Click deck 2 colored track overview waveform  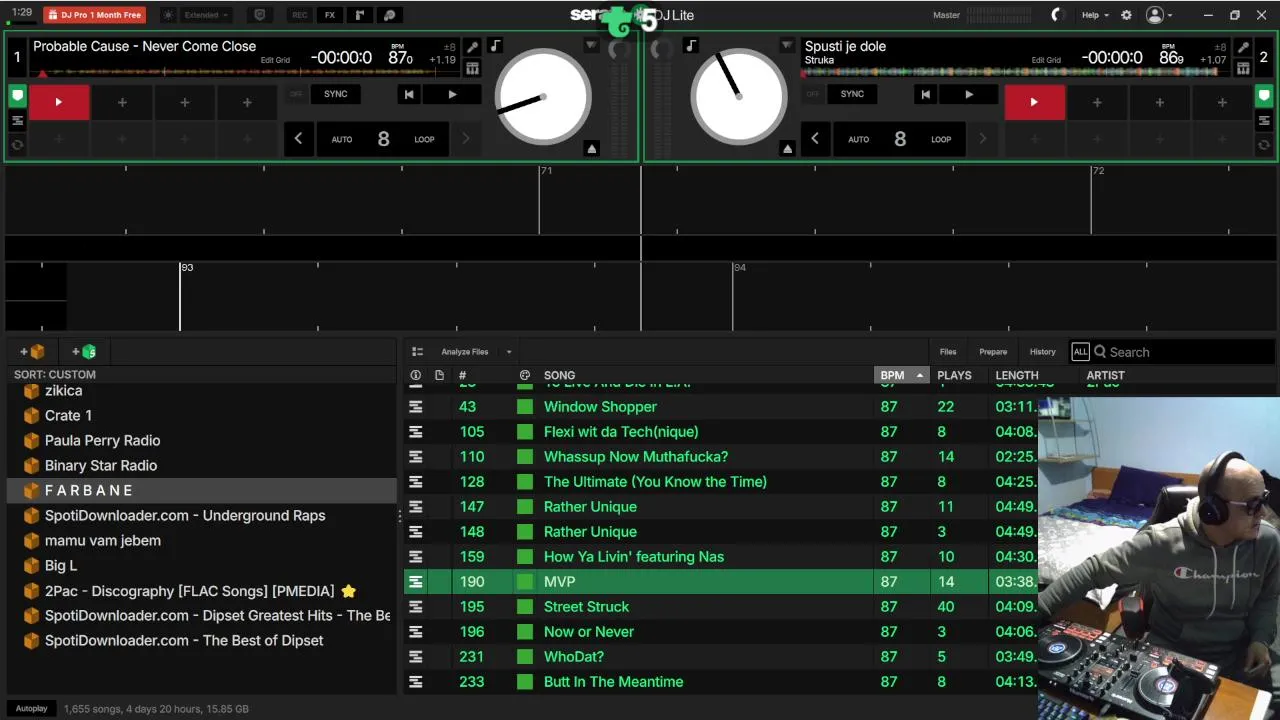1016,72
